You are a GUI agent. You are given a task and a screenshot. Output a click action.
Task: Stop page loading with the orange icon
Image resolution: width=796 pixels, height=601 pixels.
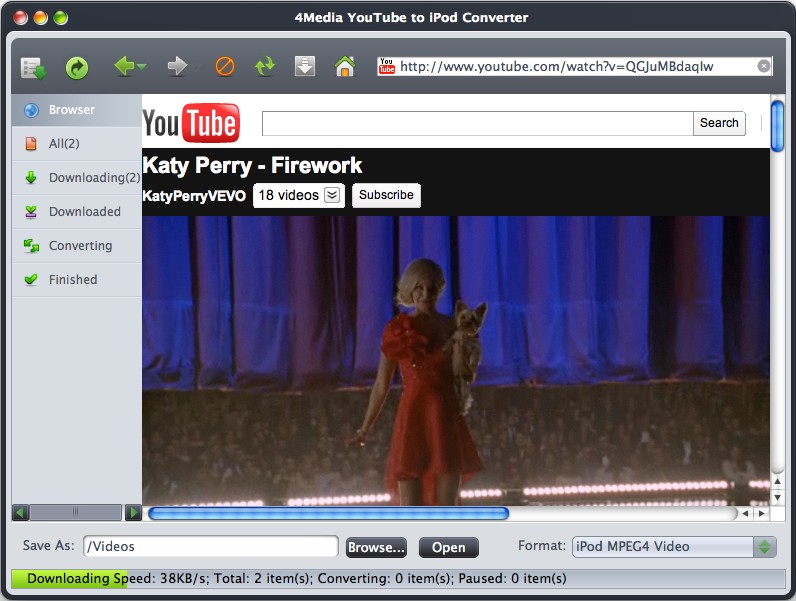[225, 66]
